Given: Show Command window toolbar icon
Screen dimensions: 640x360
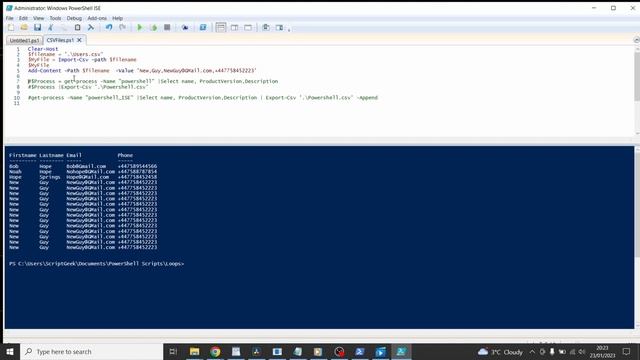Looking at the screenshot, I should pos(266,27).
